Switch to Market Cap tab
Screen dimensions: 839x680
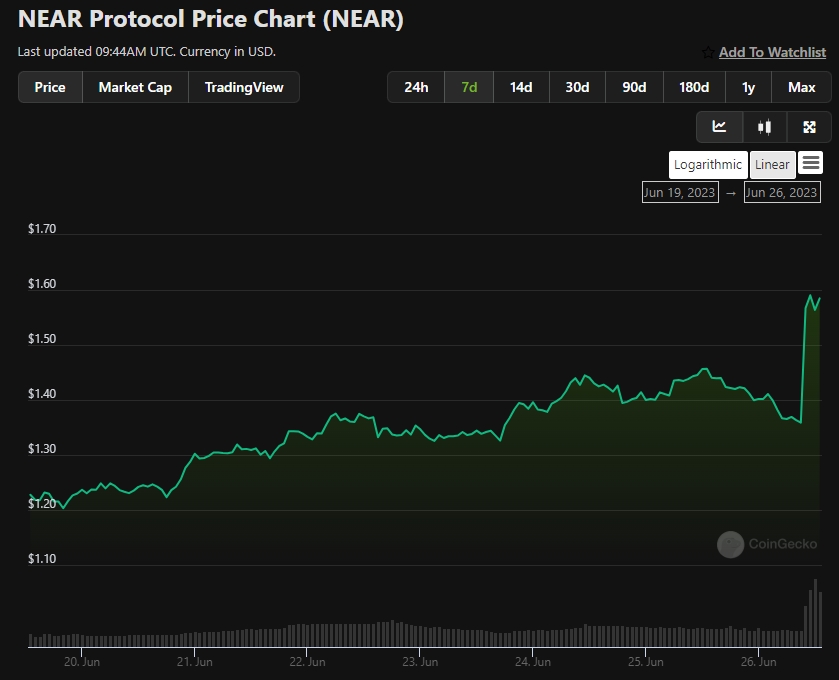[x=135, y=87]
